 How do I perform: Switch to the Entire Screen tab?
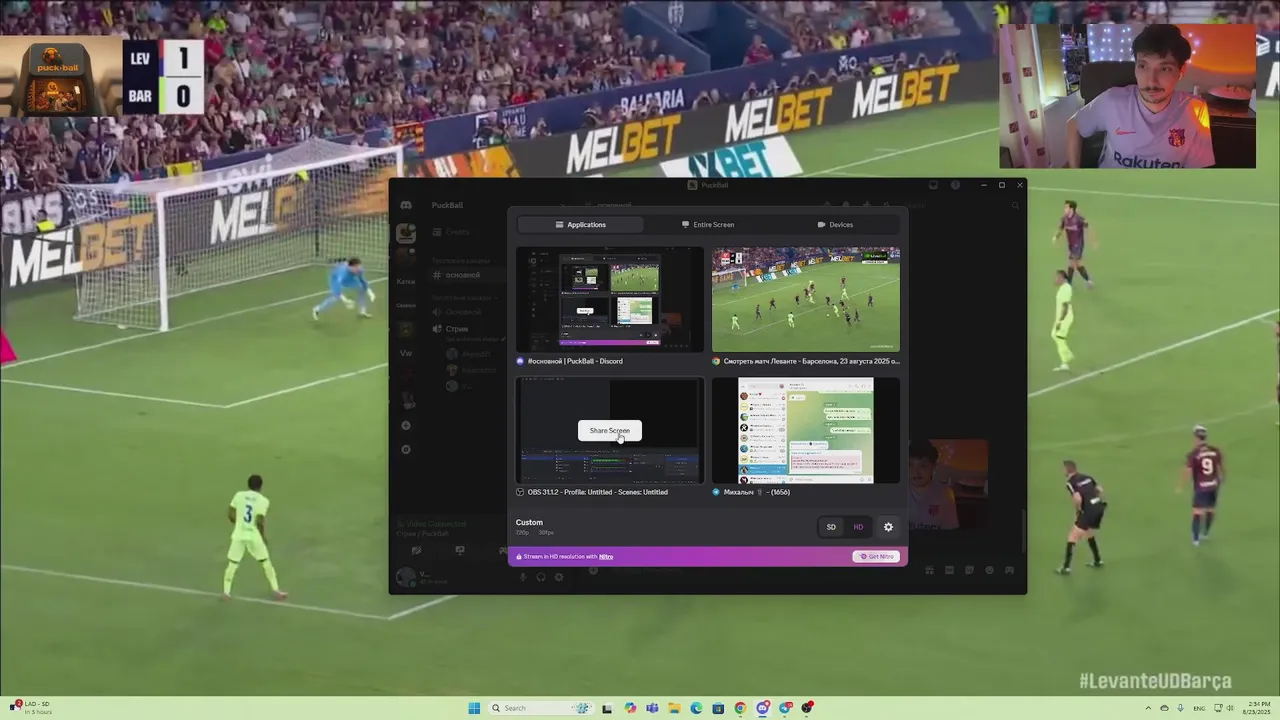(x=708, y=225)
